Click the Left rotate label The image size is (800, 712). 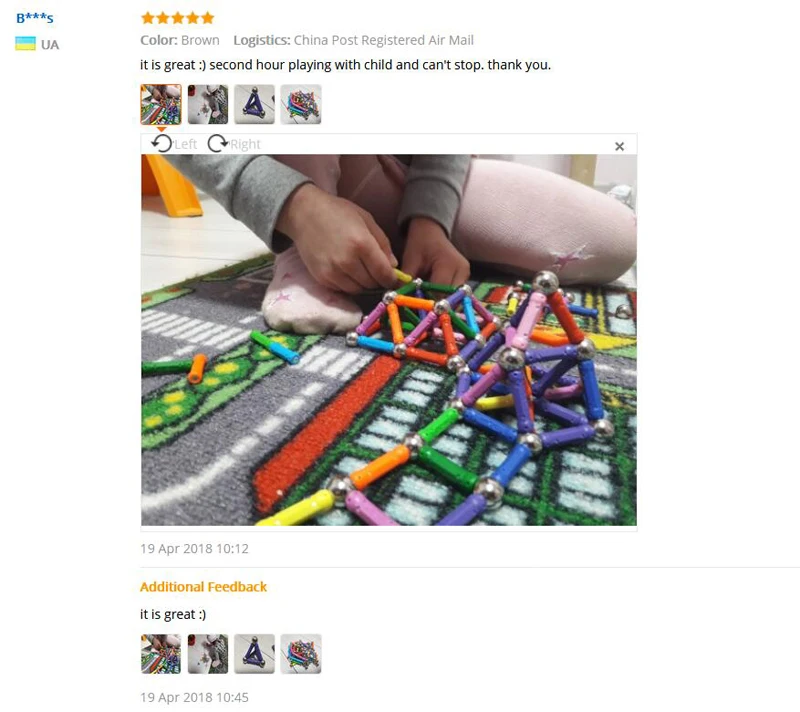[186, 144]
